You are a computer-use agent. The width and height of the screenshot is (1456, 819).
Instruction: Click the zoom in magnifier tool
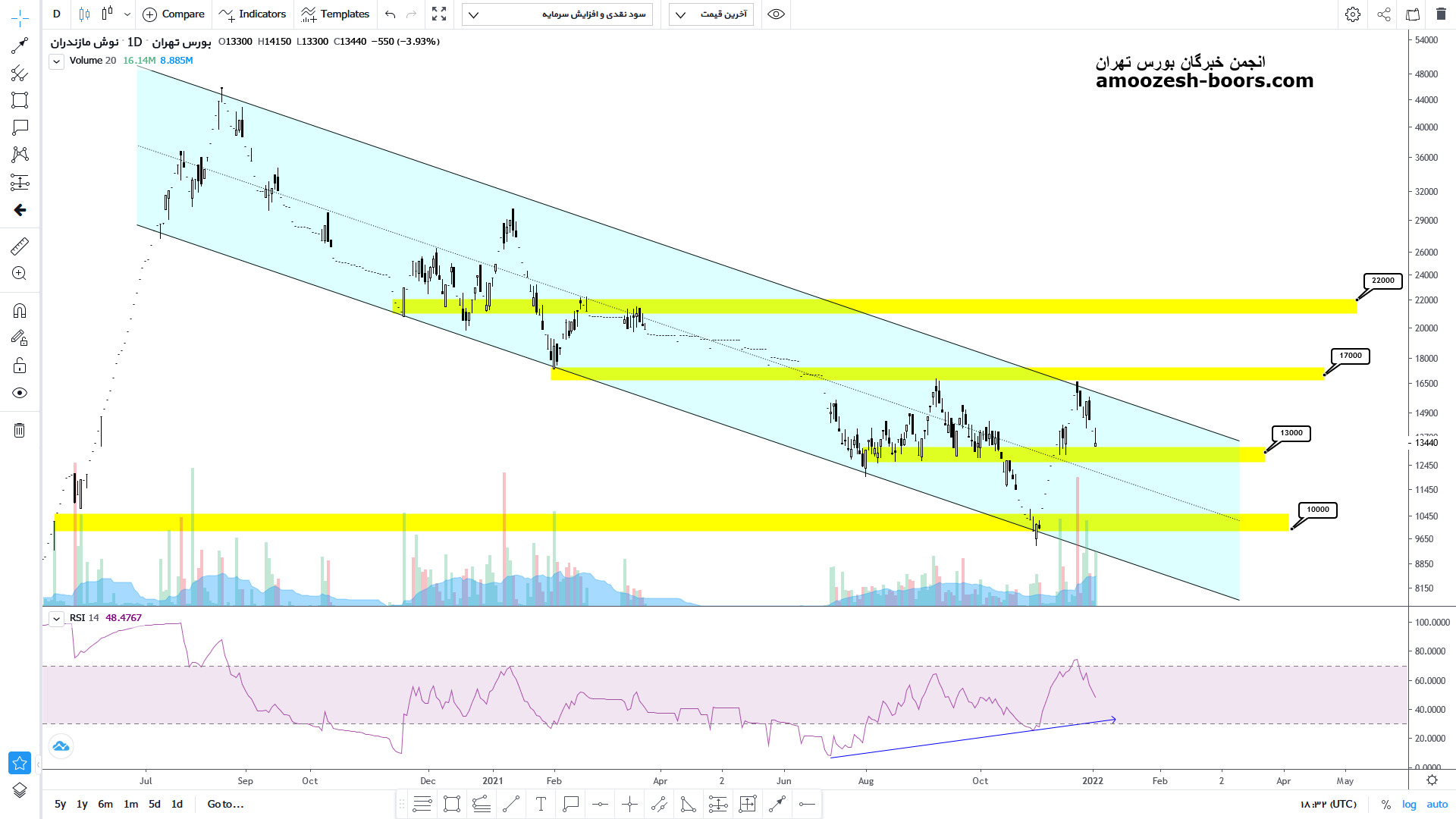click(x=20, y=274)
